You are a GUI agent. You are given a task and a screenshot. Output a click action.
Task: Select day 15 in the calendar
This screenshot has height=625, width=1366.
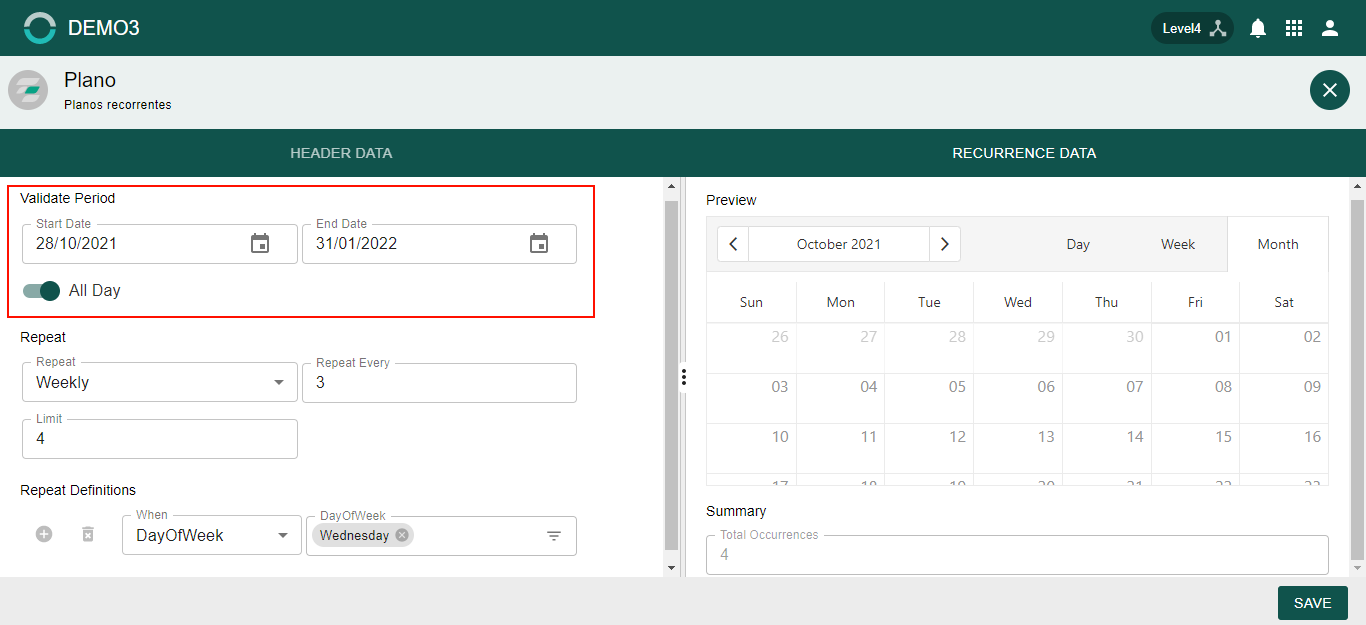coord(1195,448)
